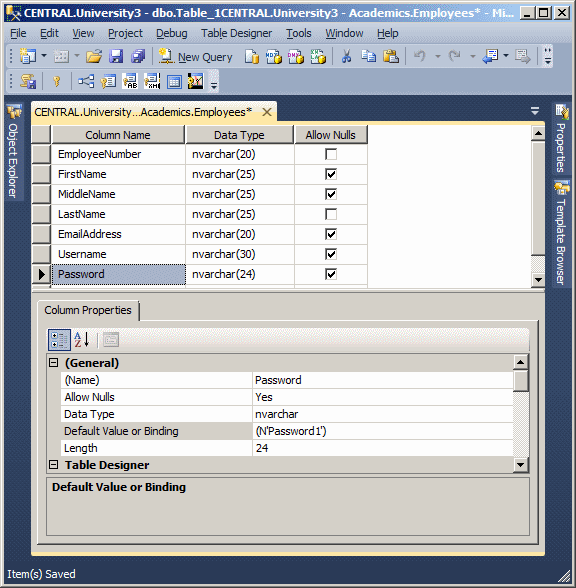Image resolution: width=576 pixels, height=588 pixels.
Task: Uncheck Allow Nulls for MiddleName
Action: [331, 194]
